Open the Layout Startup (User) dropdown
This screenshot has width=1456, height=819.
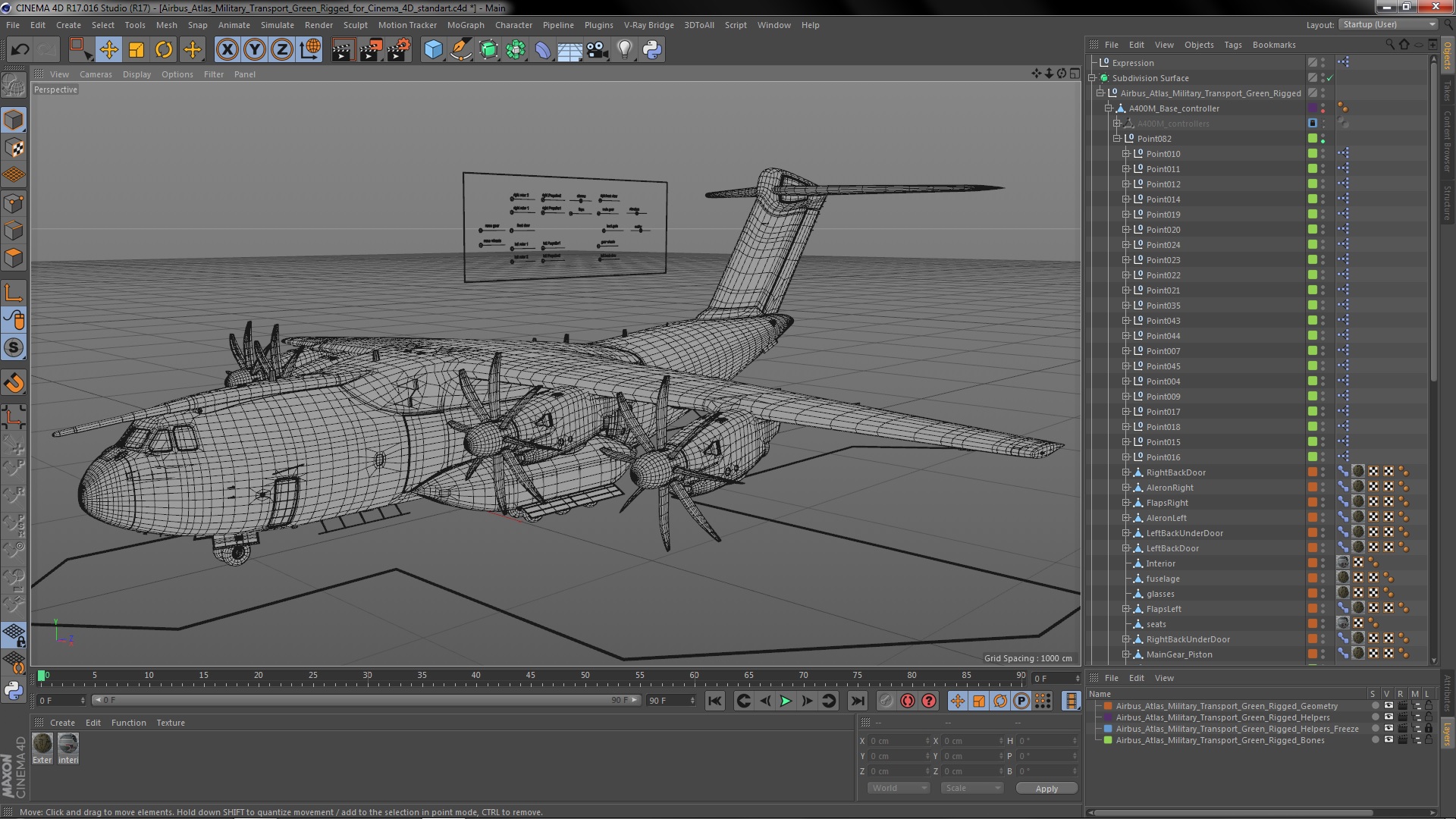[x=1389, y=25]
